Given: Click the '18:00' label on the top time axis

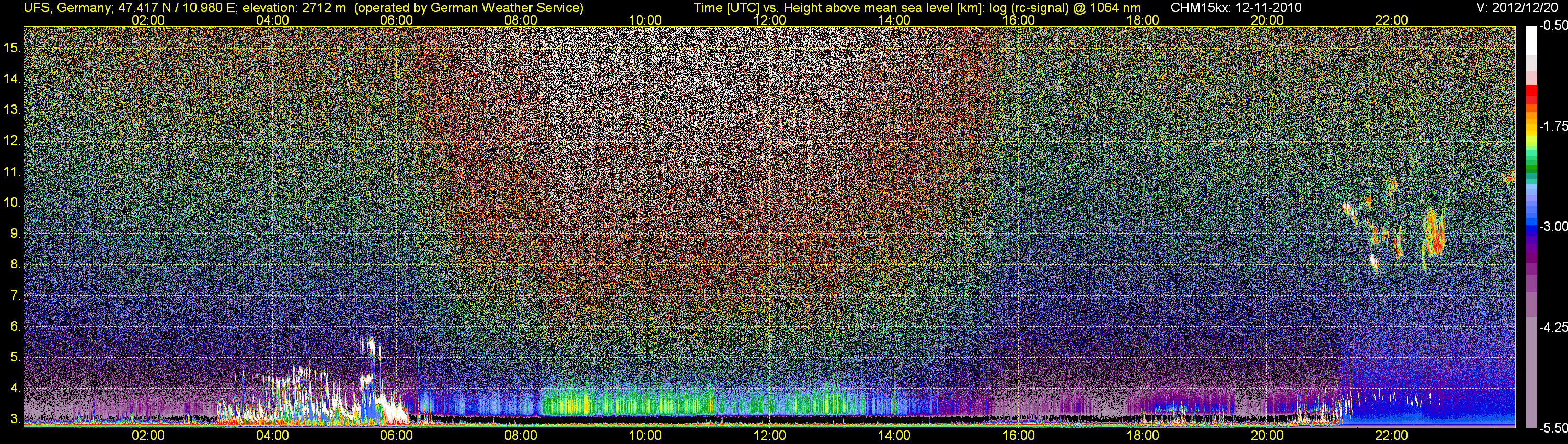Looking at the screenshot, I should pos(1143,19).
